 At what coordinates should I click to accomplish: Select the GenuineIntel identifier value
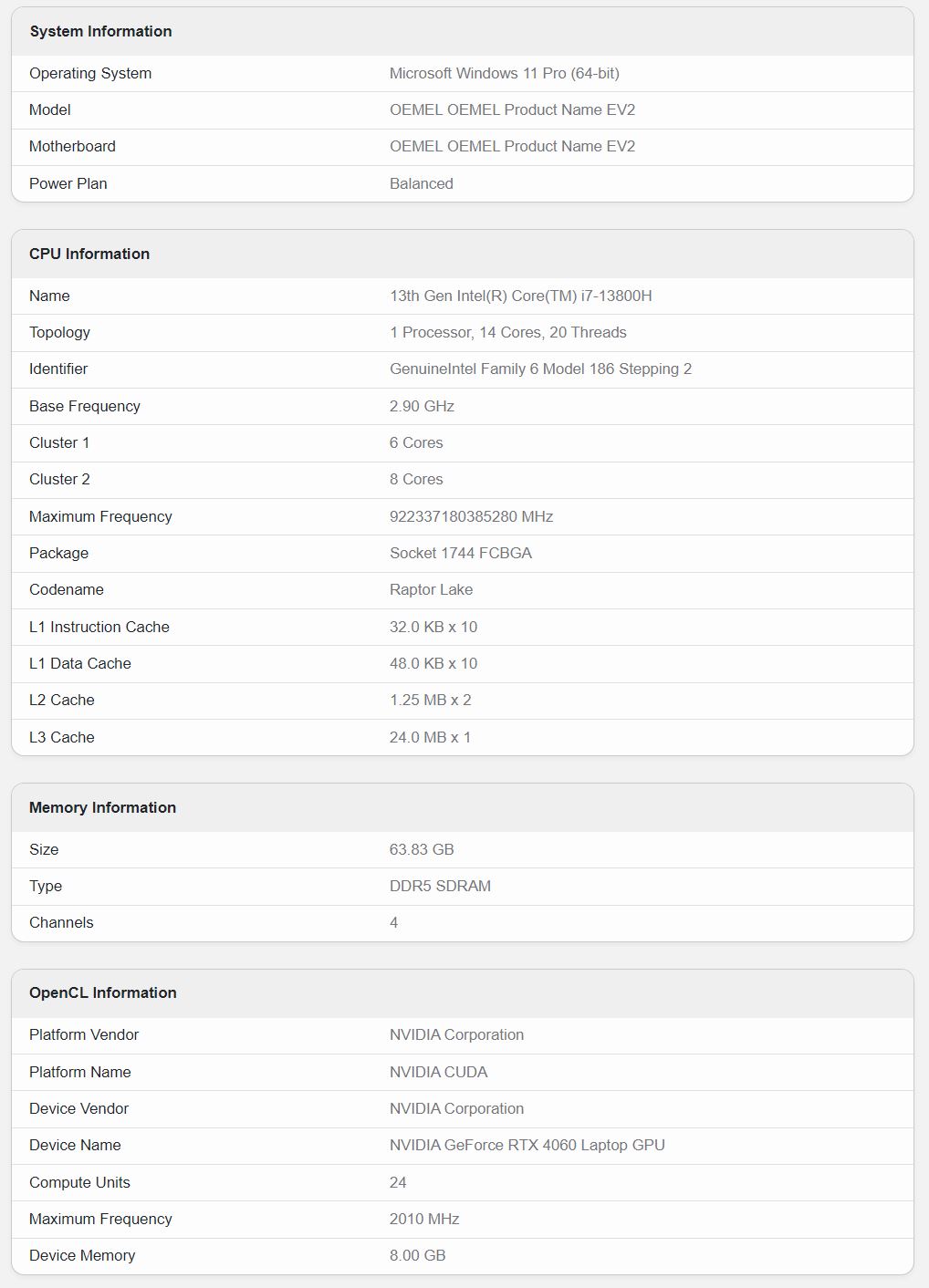click(x=540, y=369)
